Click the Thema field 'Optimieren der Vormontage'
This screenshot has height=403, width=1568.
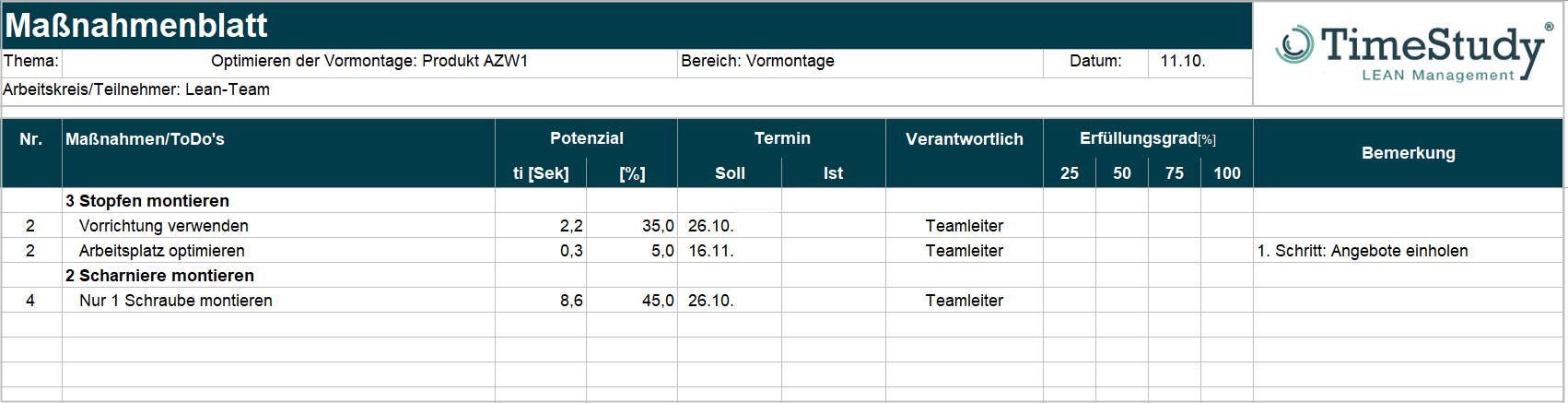(369, 62)
